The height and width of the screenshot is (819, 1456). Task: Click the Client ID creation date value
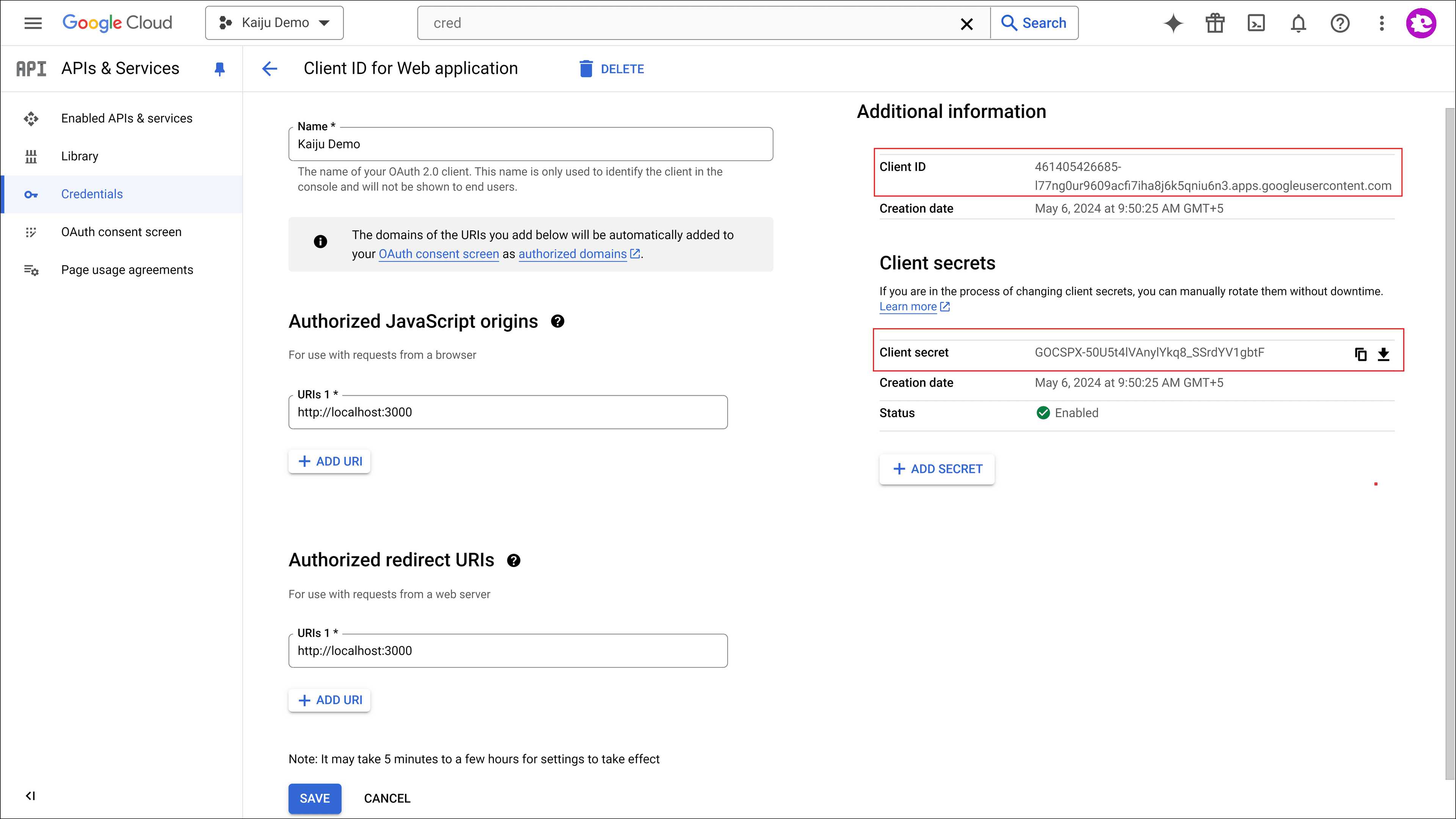pos(1129,208)
